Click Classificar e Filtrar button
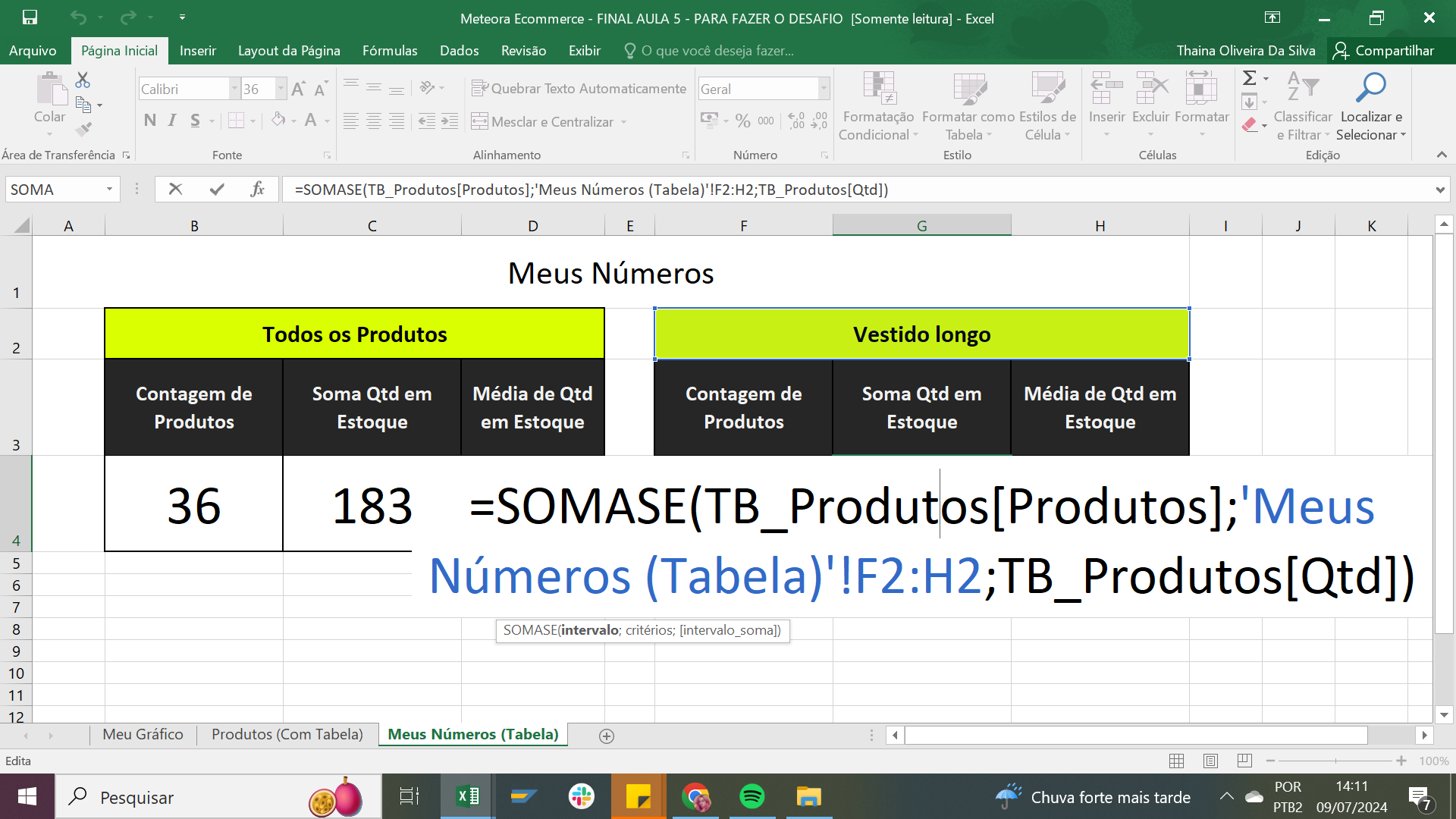Image resolution: width=1456 pixels, height=819 pixels. click(1303, 107)
